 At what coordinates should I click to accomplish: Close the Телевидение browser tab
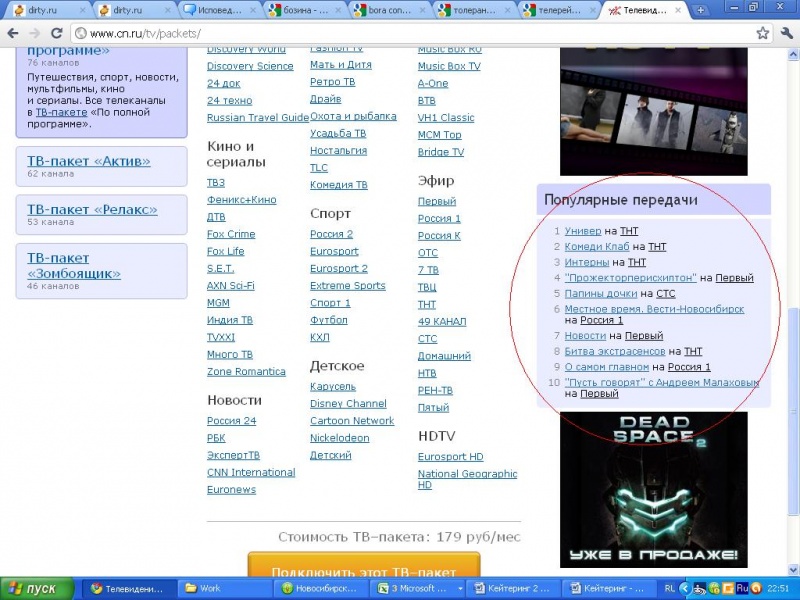tap(678, 10)
